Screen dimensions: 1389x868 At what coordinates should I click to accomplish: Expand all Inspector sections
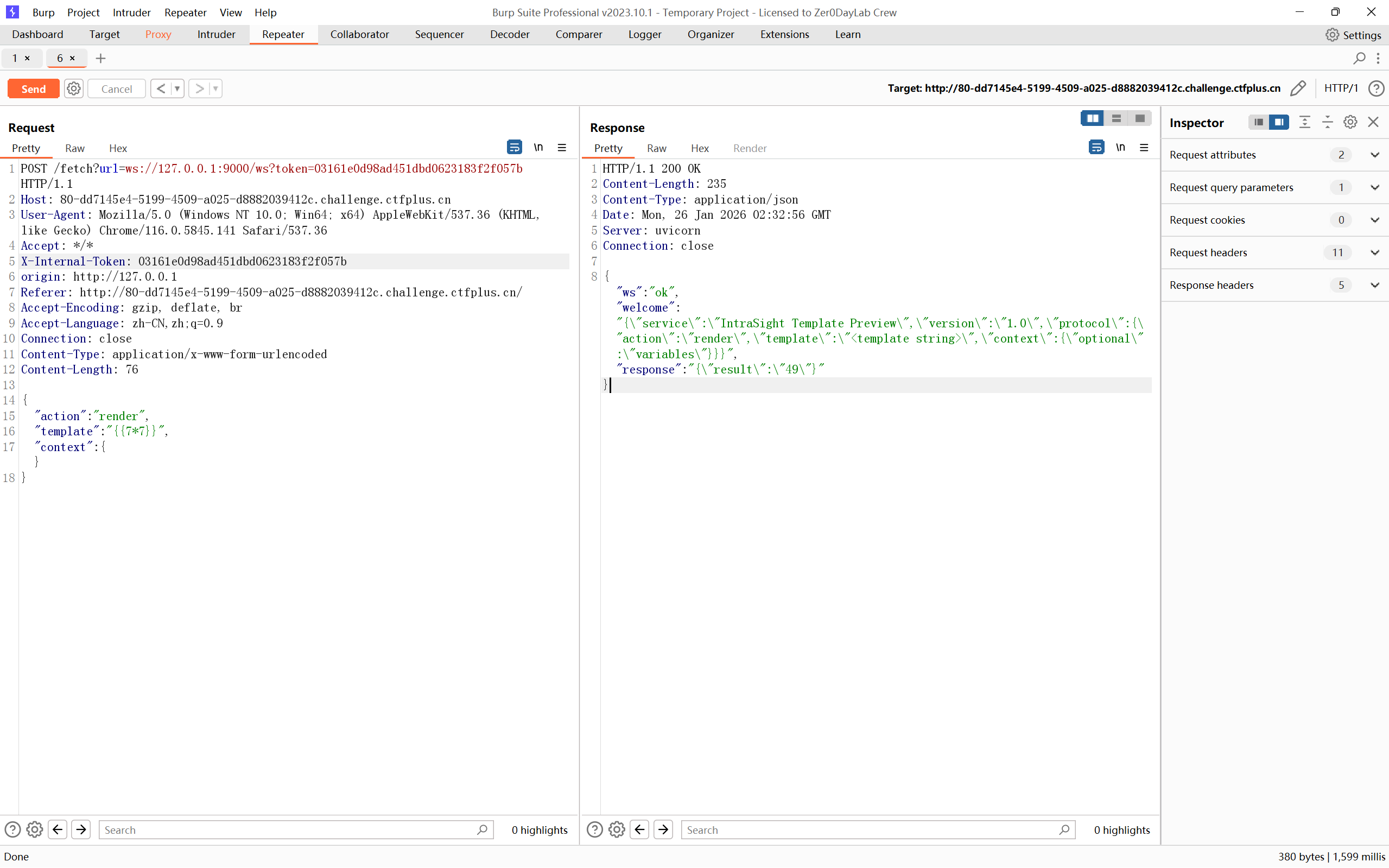1305,122
